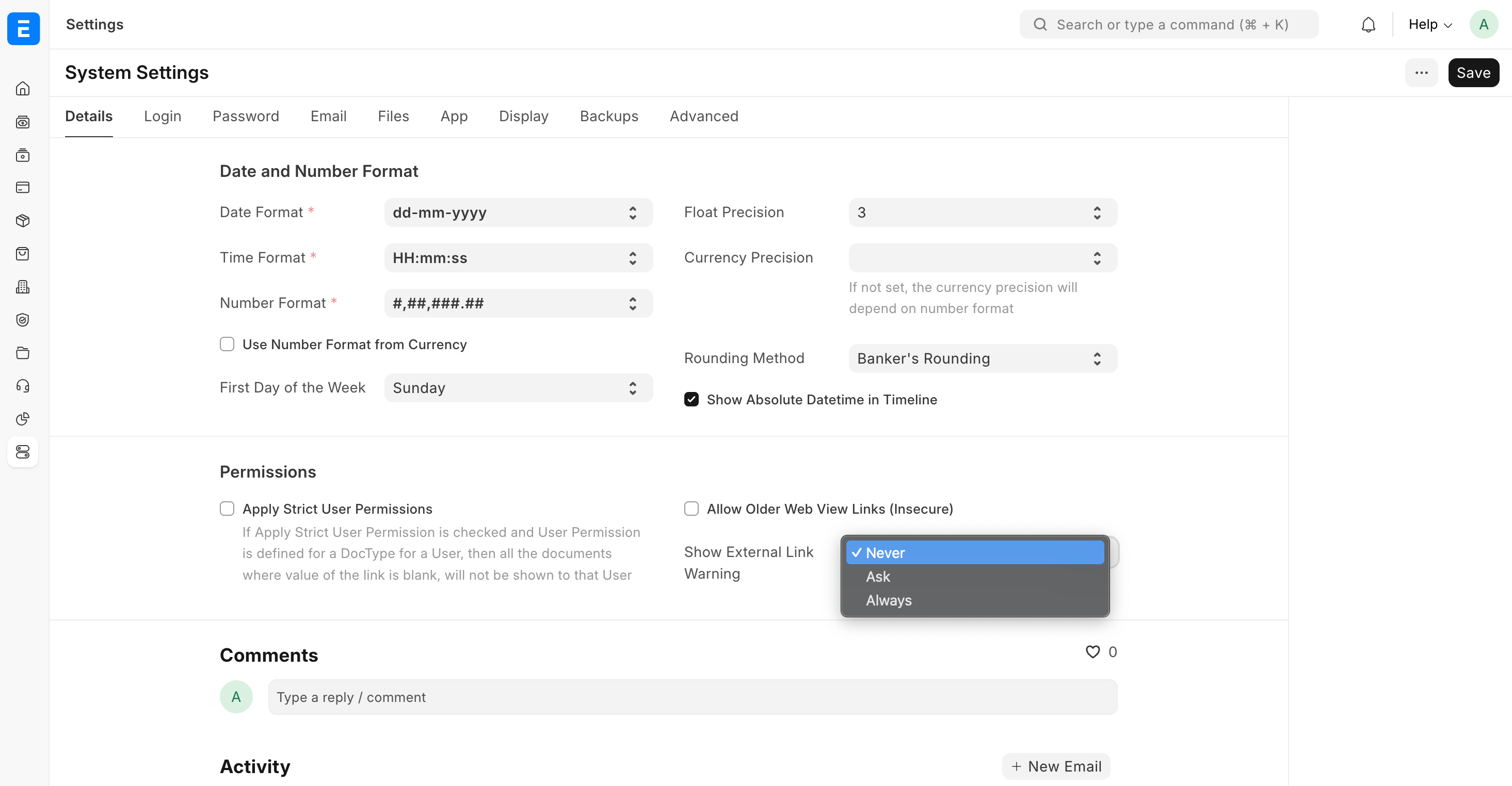Open the Float Precision selector

(x=983, y=212)
